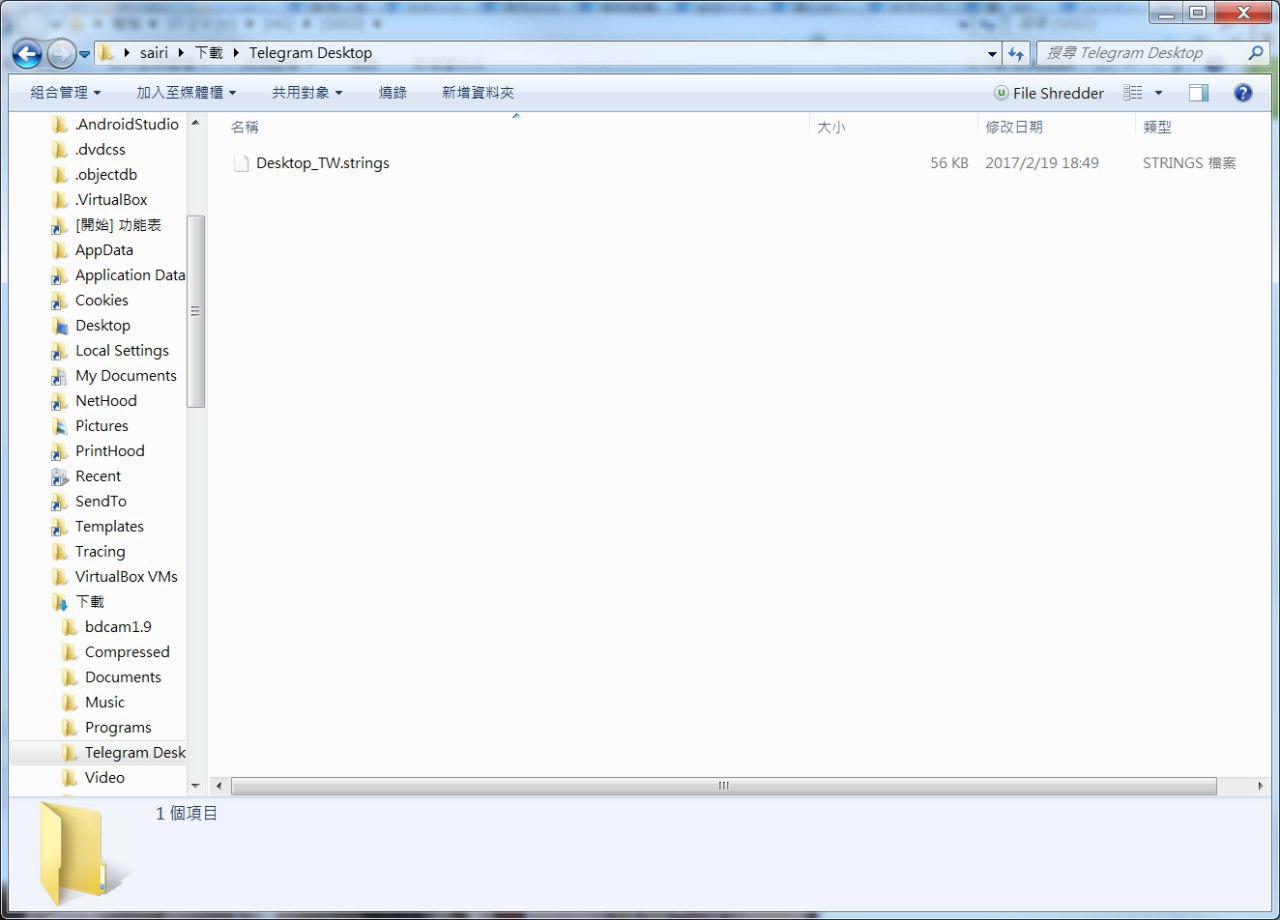This screenshot has width=1280, height=920.
Task: Select the Desktop_TW.strings file icon
Action: click(x=241, y=163)
